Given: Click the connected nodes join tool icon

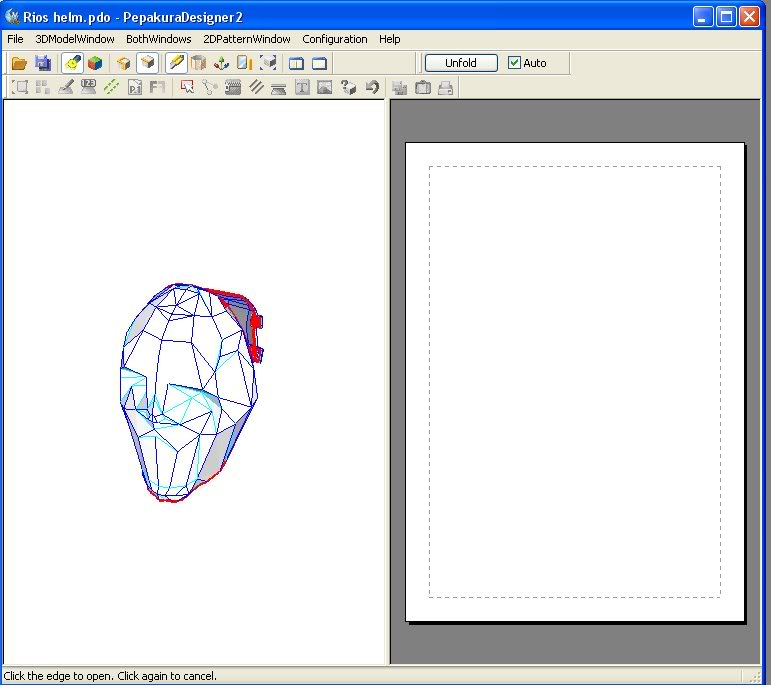Looking at the screenshot, I should point(210,88).
